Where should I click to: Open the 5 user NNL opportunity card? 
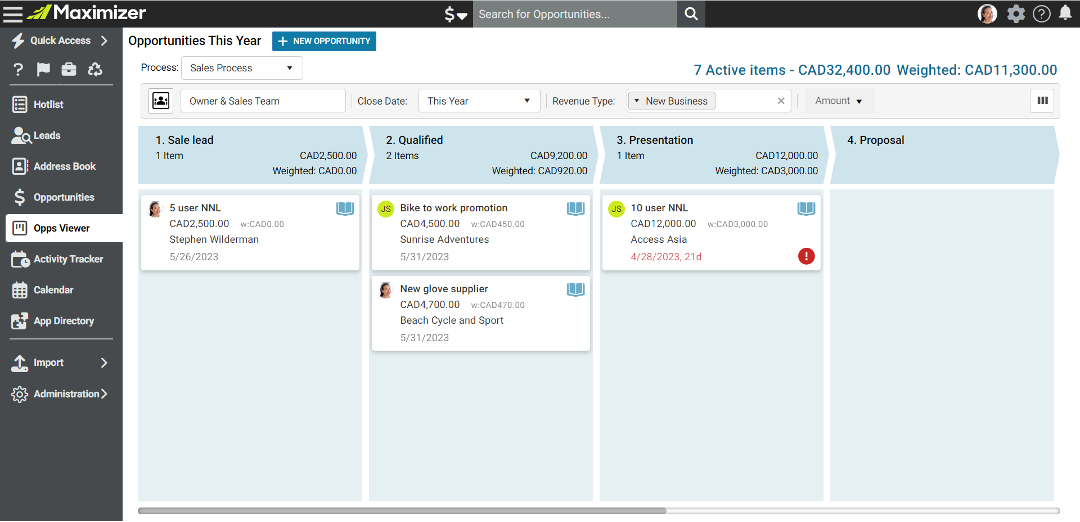(x=250, y=233)
